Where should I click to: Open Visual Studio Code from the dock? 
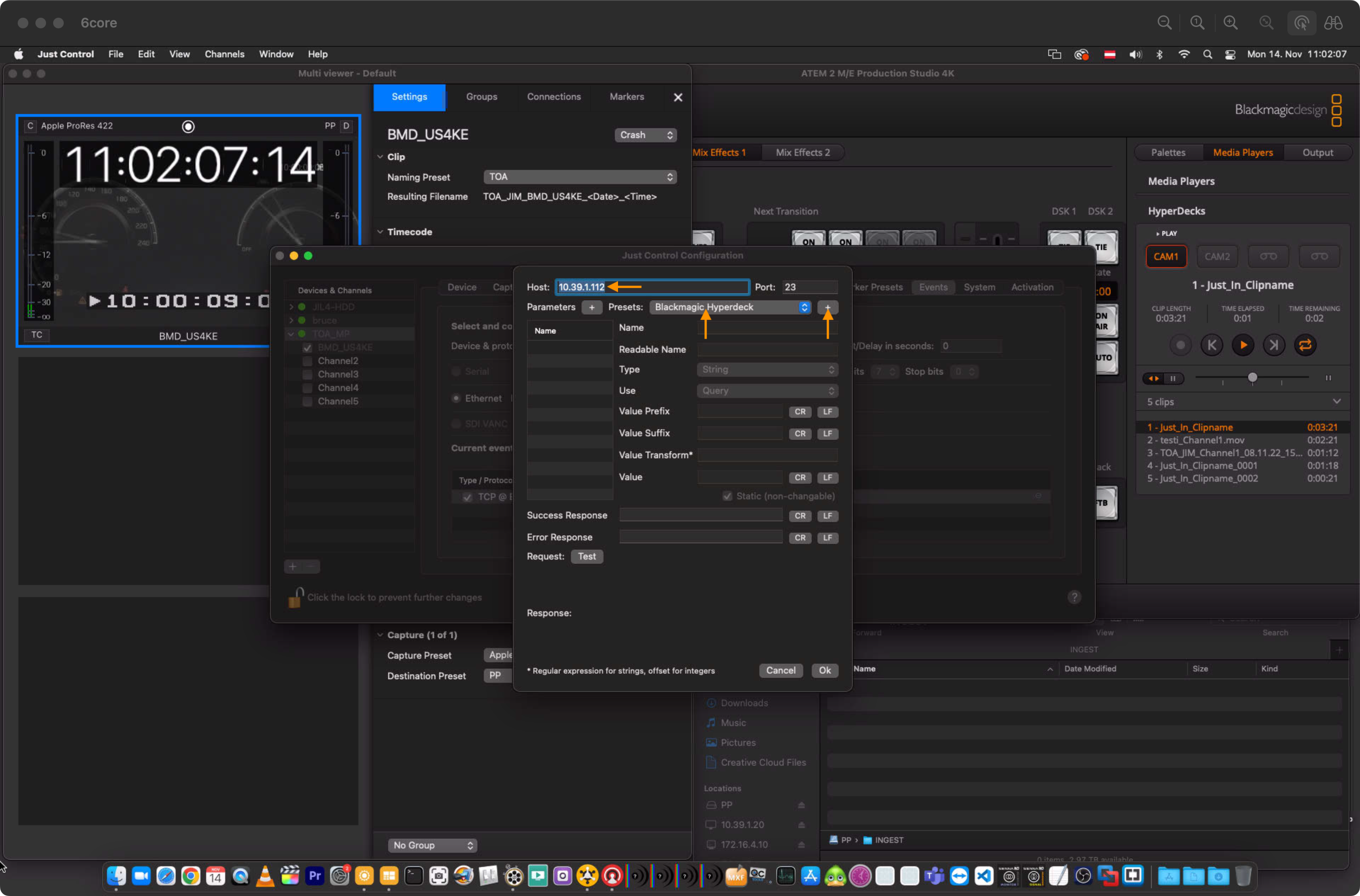(984, 876)
